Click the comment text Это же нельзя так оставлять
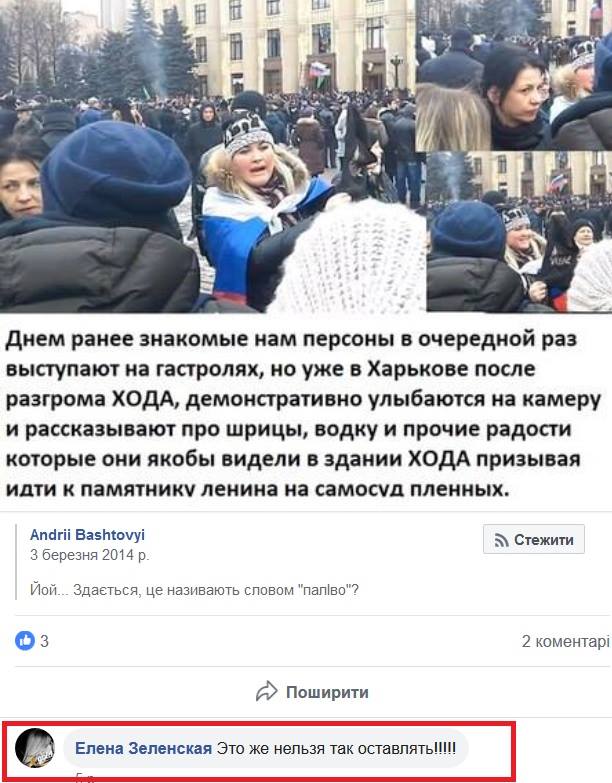612x783 pixels. [x=336, y=748]
